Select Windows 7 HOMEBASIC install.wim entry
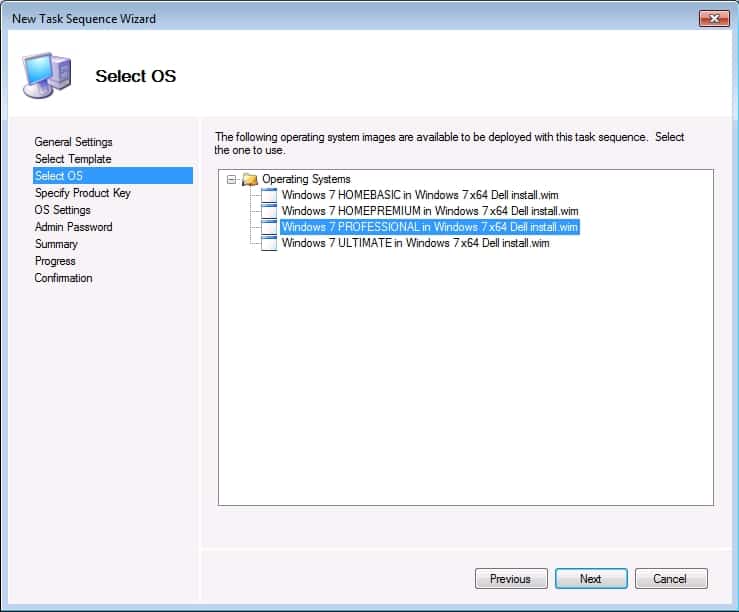 coord(420,195)
